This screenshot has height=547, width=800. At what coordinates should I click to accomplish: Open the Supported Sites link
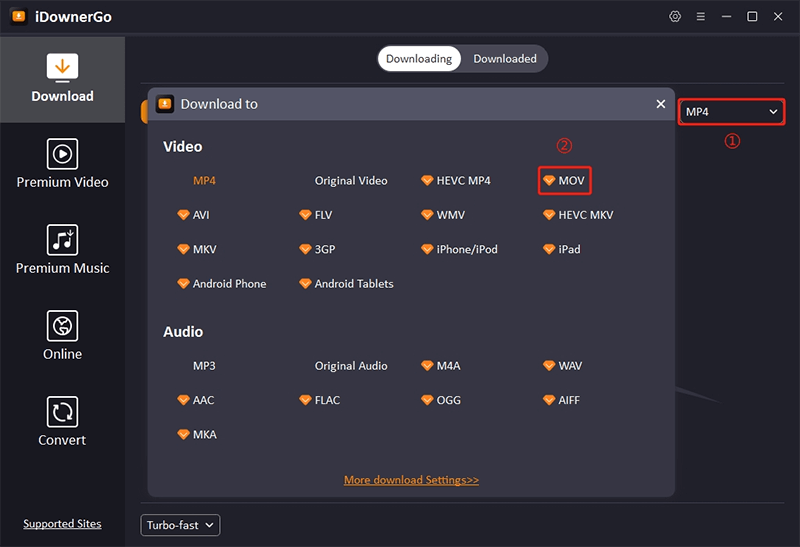click(62, 524)
